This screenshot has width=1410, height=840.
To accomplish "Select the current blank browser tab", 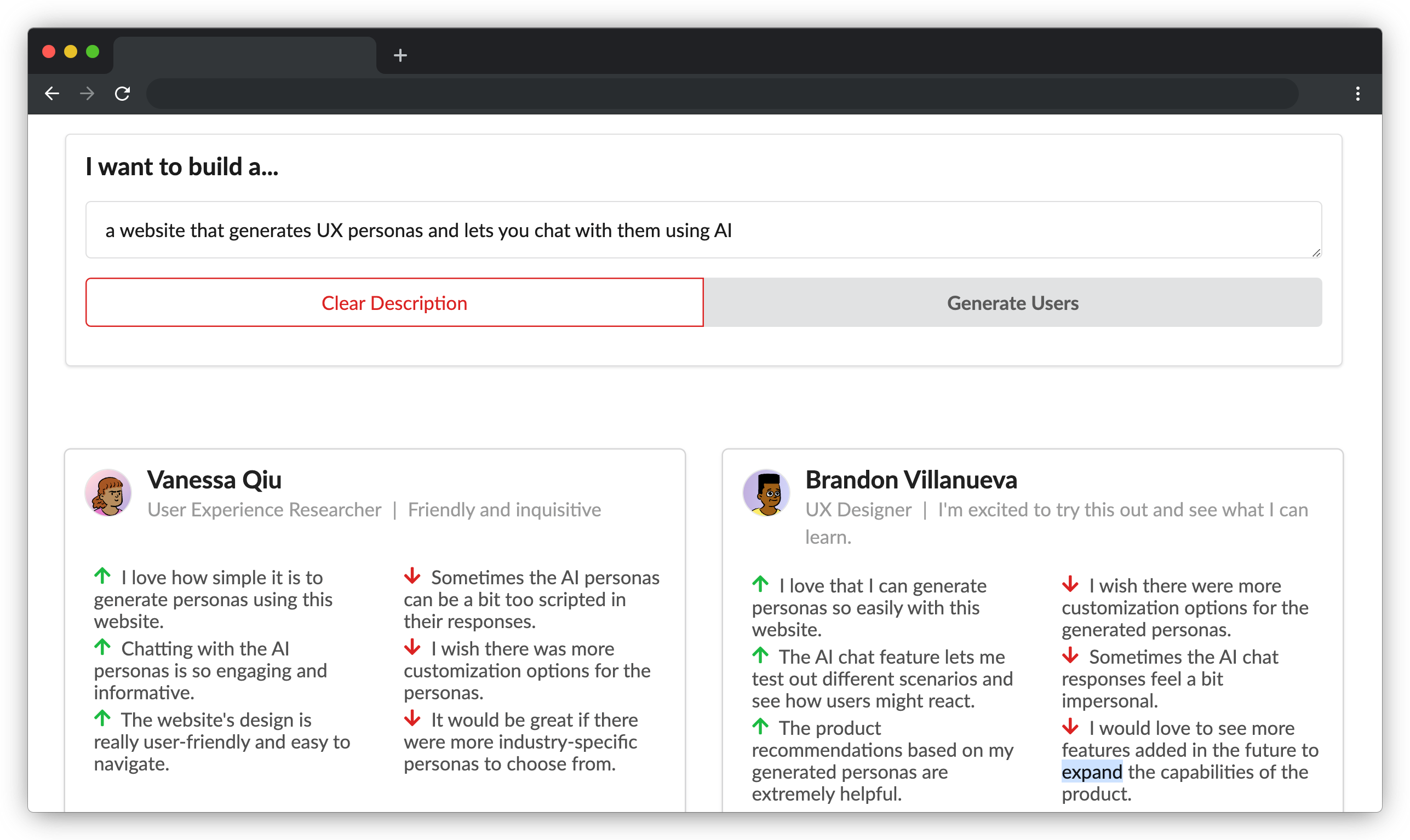I will pyautogui.click(x=245, y=55).
